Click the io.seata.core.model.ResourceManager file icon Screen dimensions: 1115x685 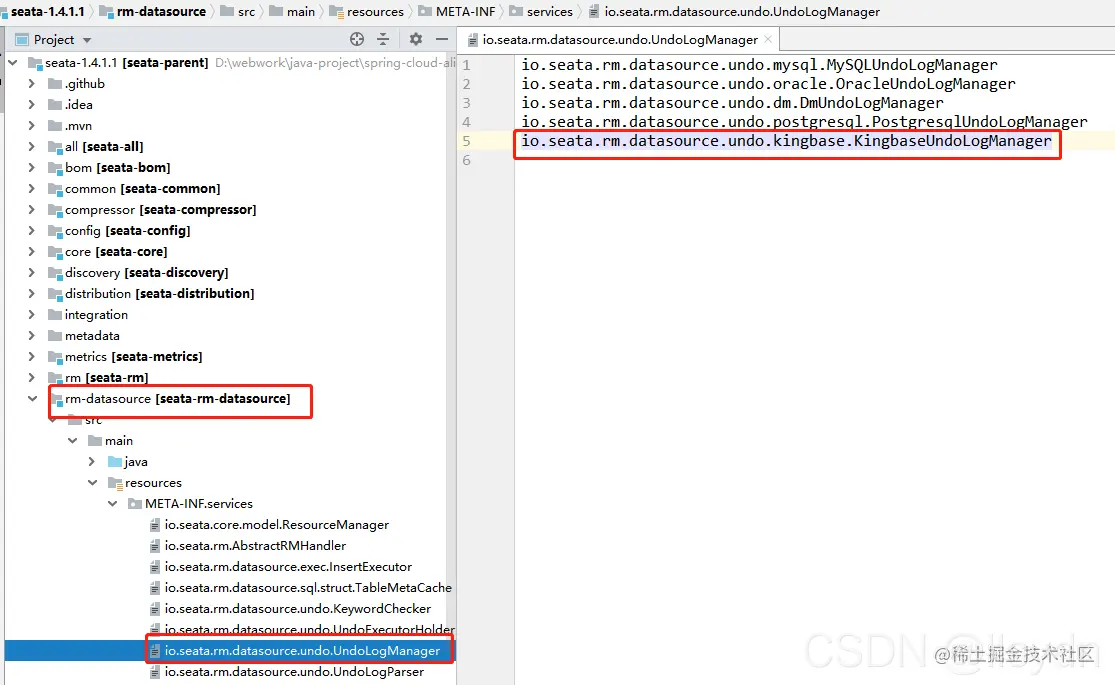point(155,525)
